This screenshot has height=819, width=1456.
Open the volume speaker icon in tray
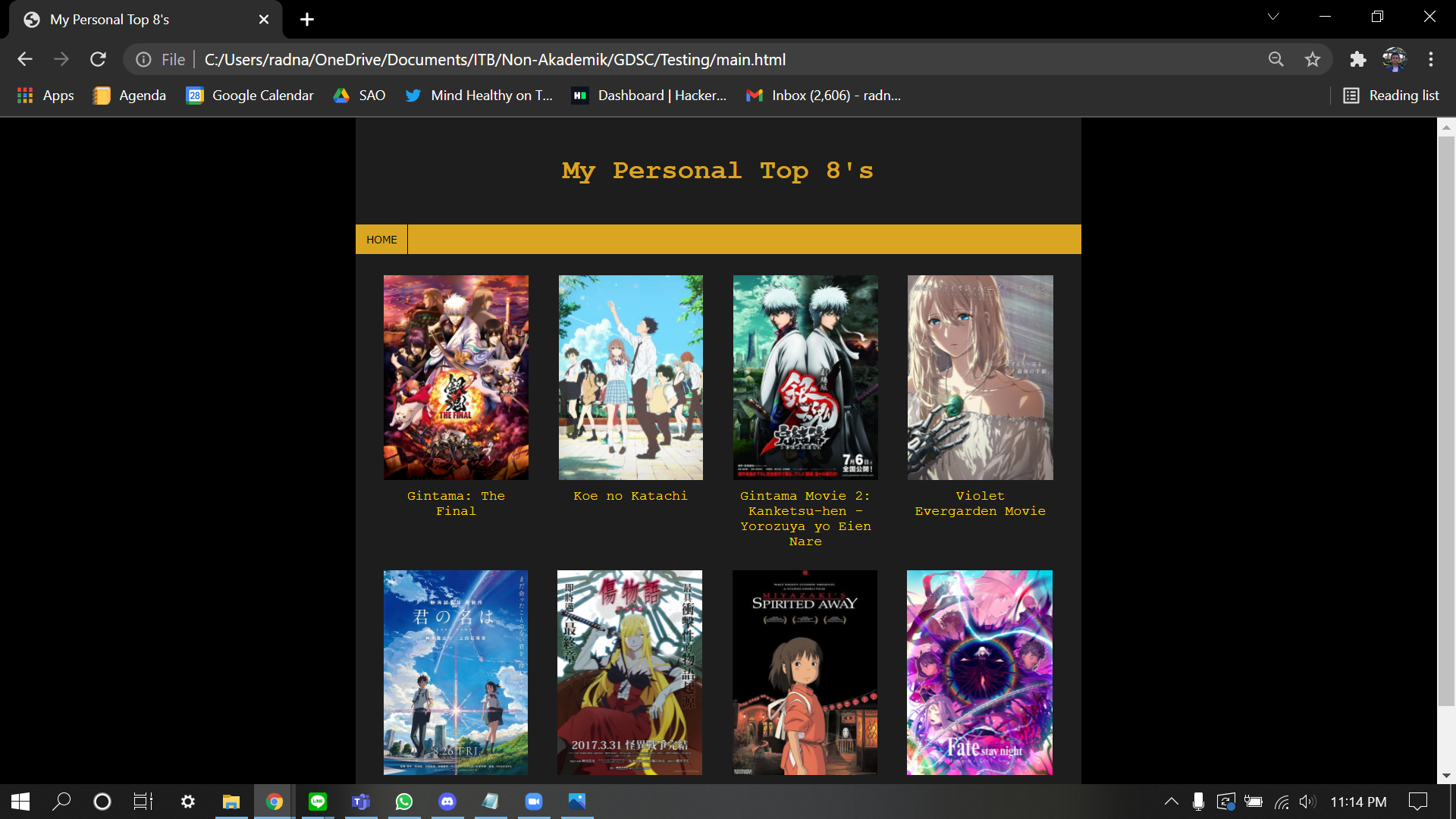(1307, 802)
